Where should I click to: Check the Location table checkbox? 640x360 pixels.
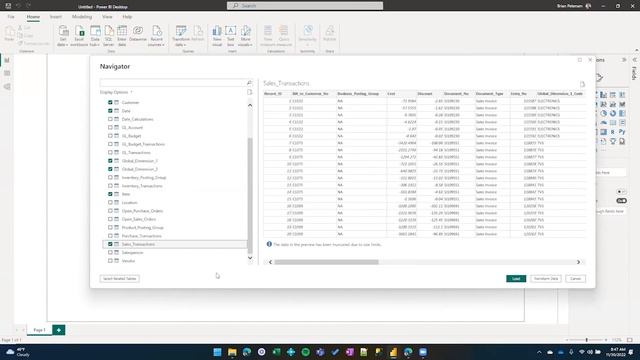coord(110,202)
